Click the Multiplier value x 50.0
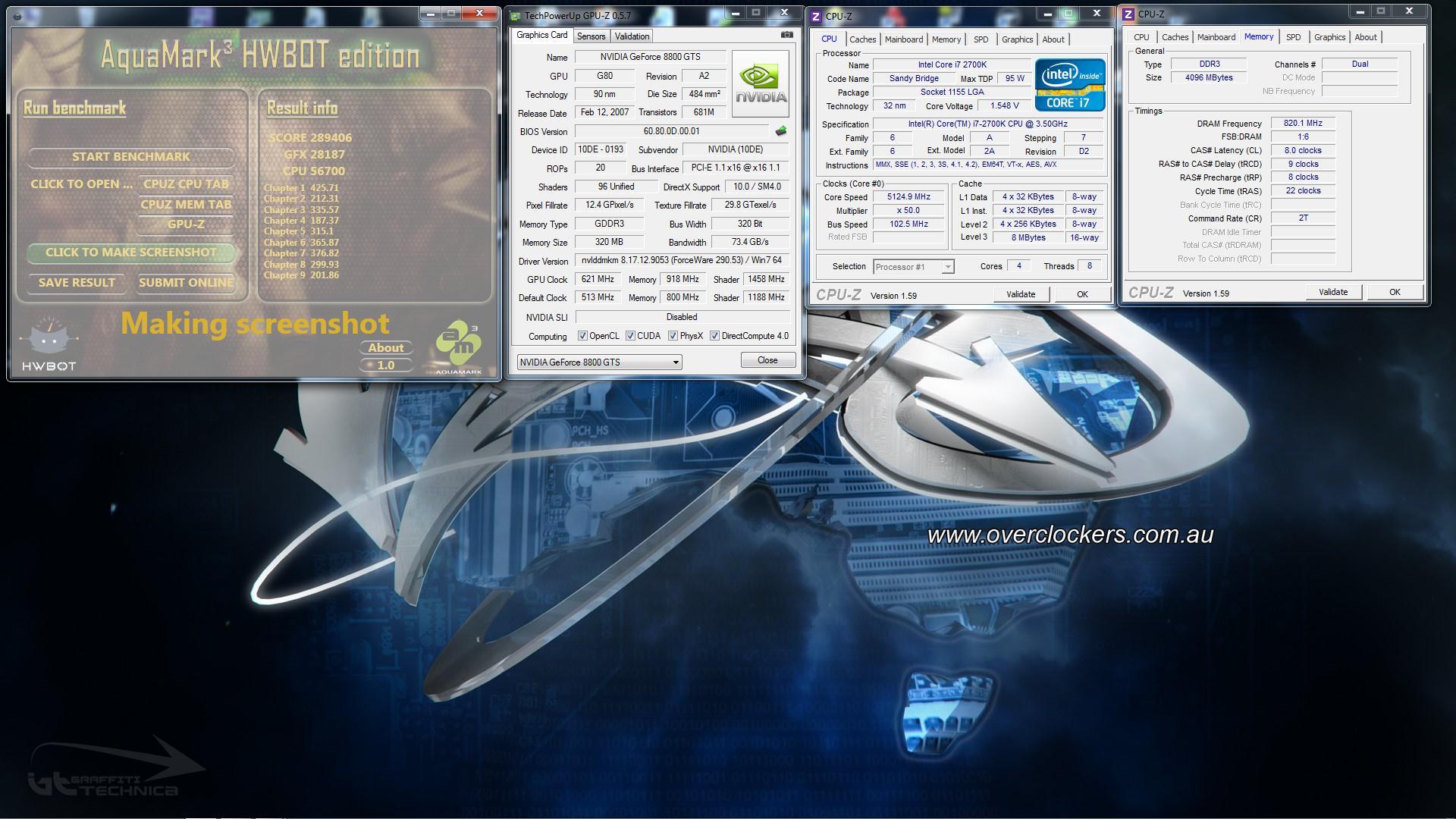Image resolution: width=1456 pixels, height=819 pixels. click(908, 211)
